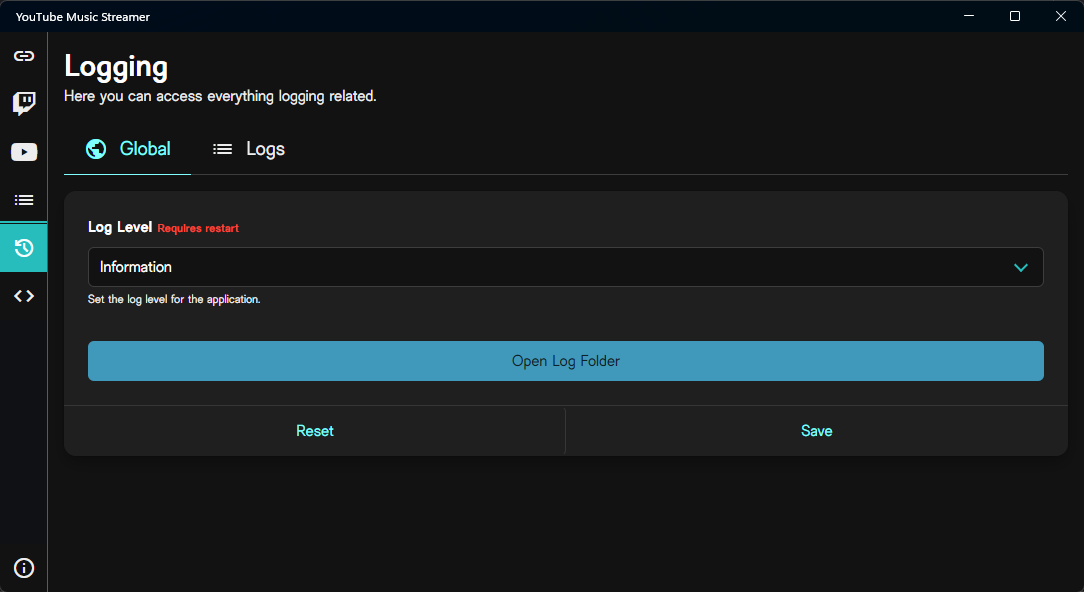The width and height of the screenshot is (1084, 592).
Task: Click the Save button
Action: [816, 431]
